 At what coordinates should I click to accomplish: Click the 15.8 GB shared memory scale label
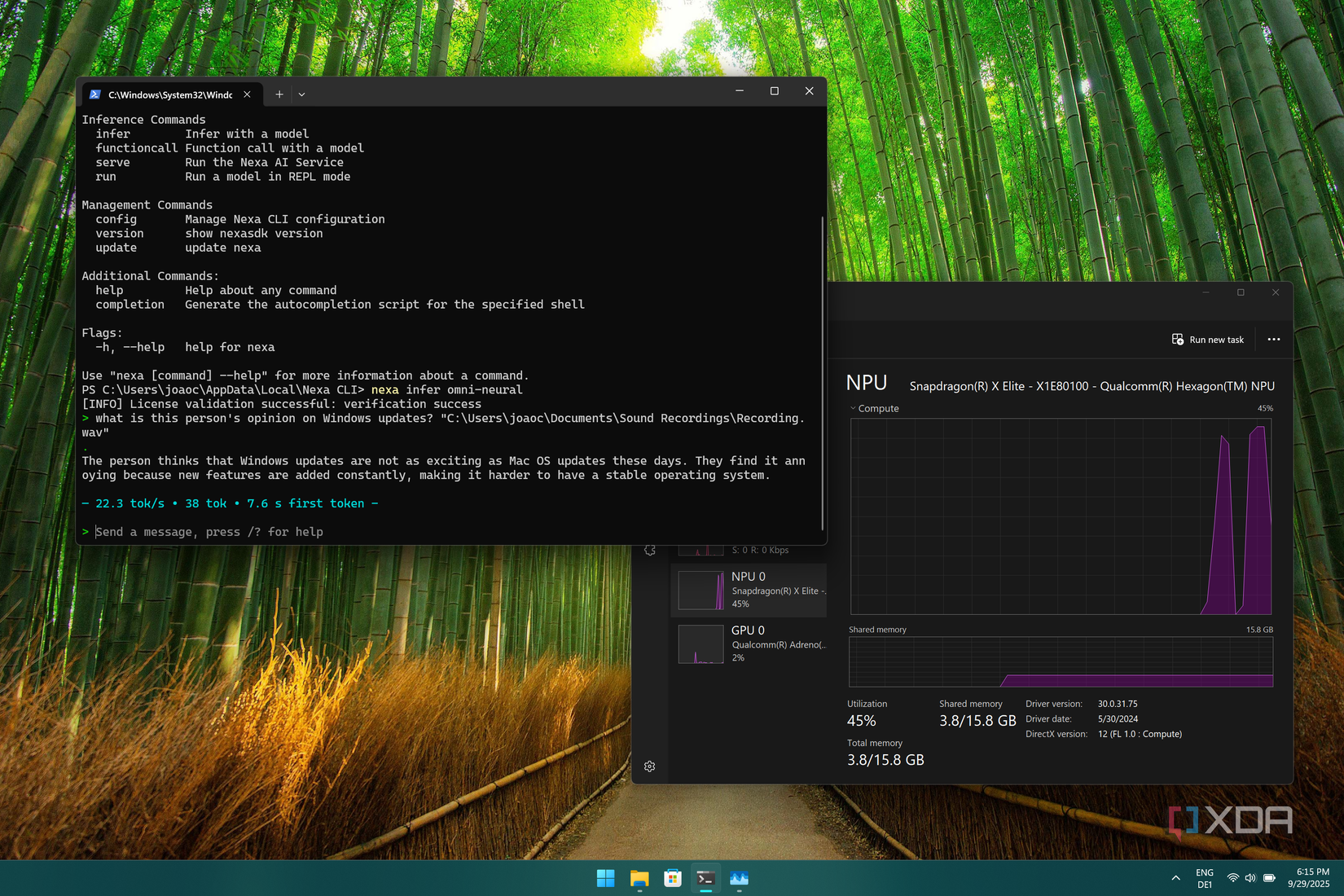pyautogui.click(x=1259, y=630)
